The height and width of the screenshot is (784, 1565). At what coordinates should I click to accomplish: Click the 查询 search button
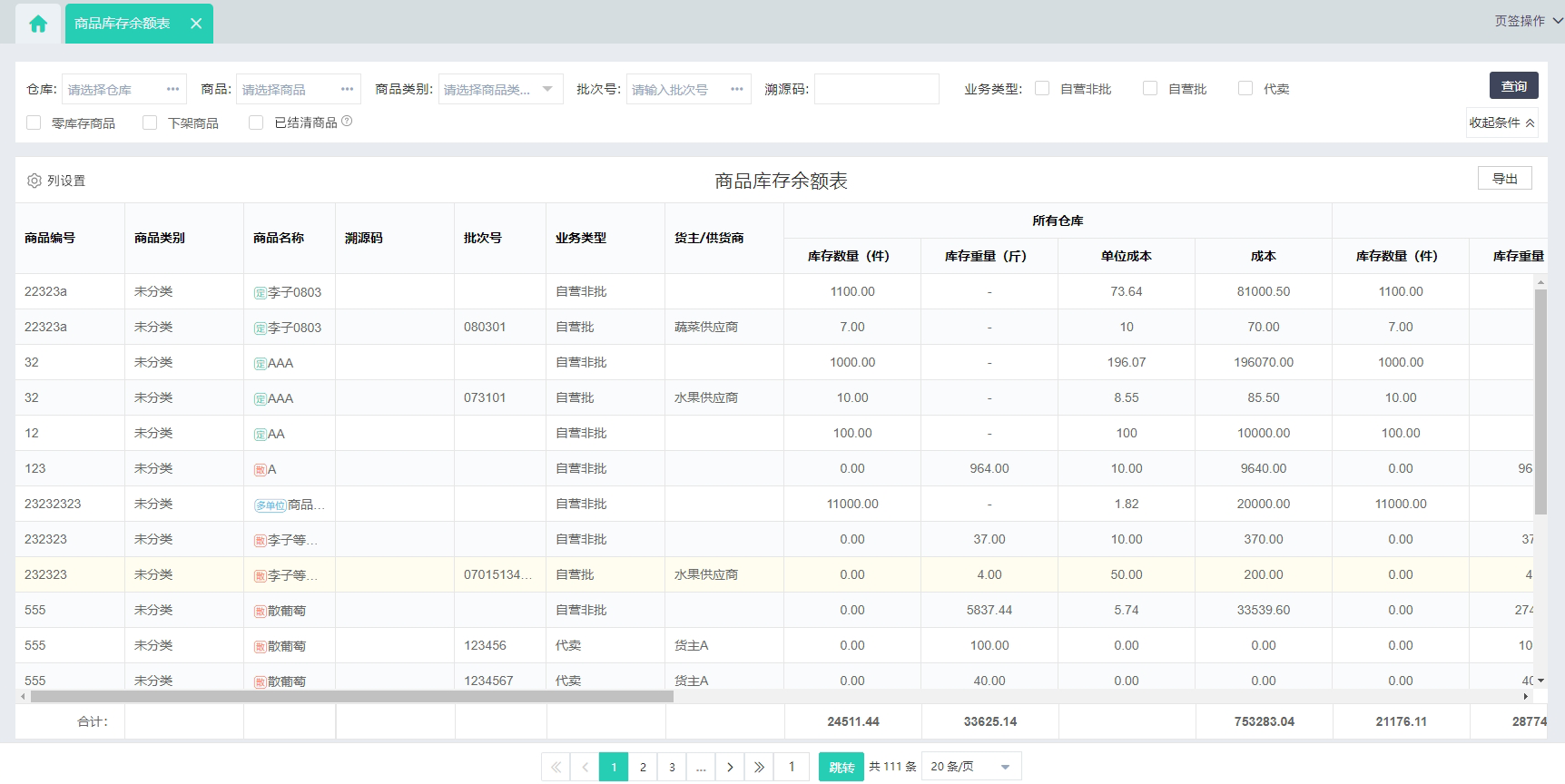(x=1513, y=86)
